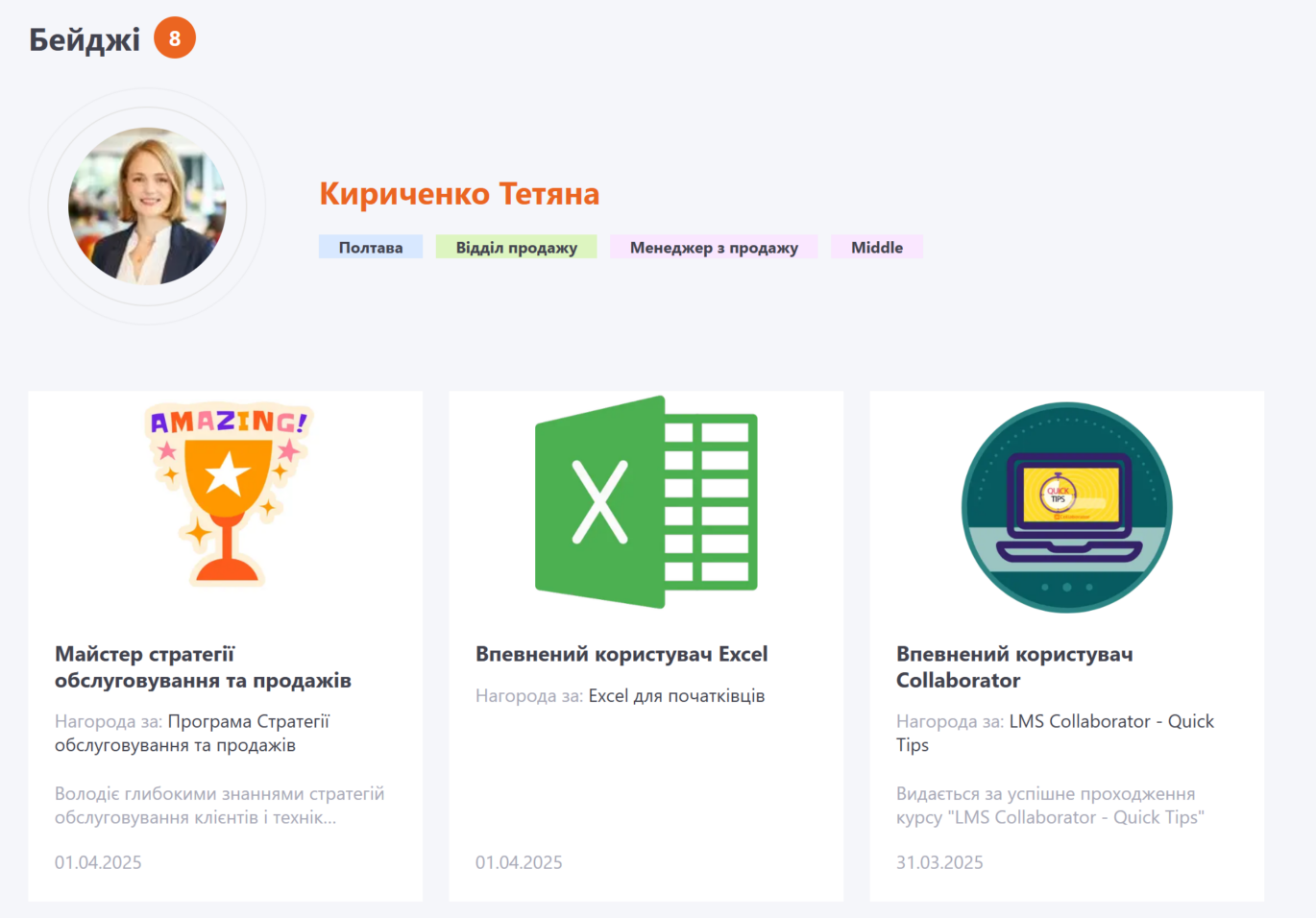Click the Quick Tips laptop badge icon
The width and height of the screenshot is (1316, 918).
click(1066, 507)
